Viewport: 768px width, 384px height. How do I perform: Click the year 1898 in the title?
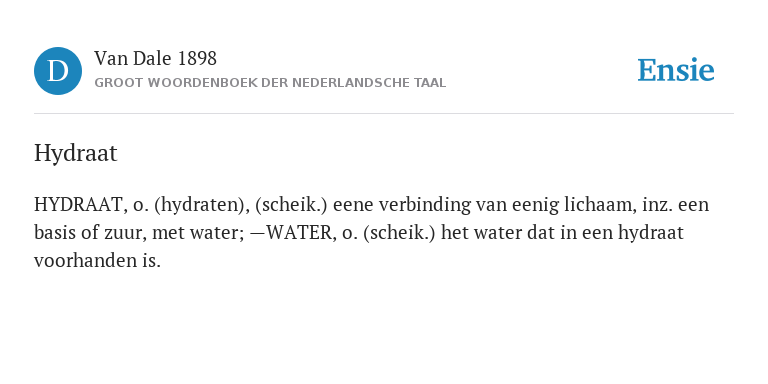click(197, 59)
